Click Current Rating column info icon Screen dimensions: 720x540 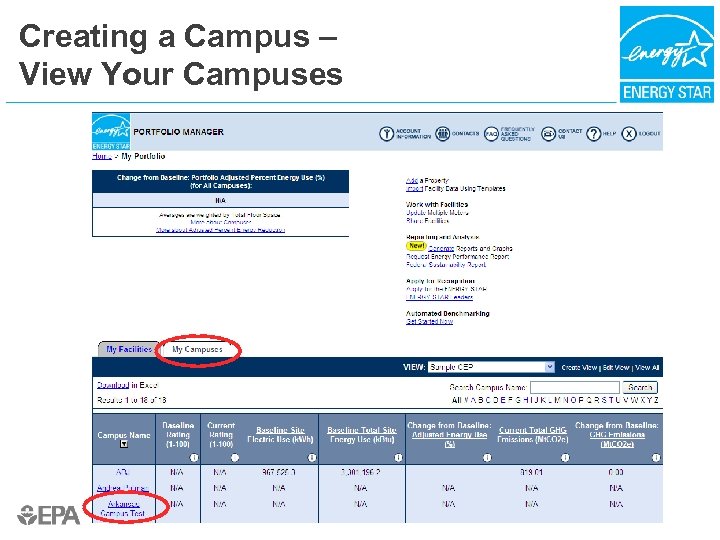(235, 457)
